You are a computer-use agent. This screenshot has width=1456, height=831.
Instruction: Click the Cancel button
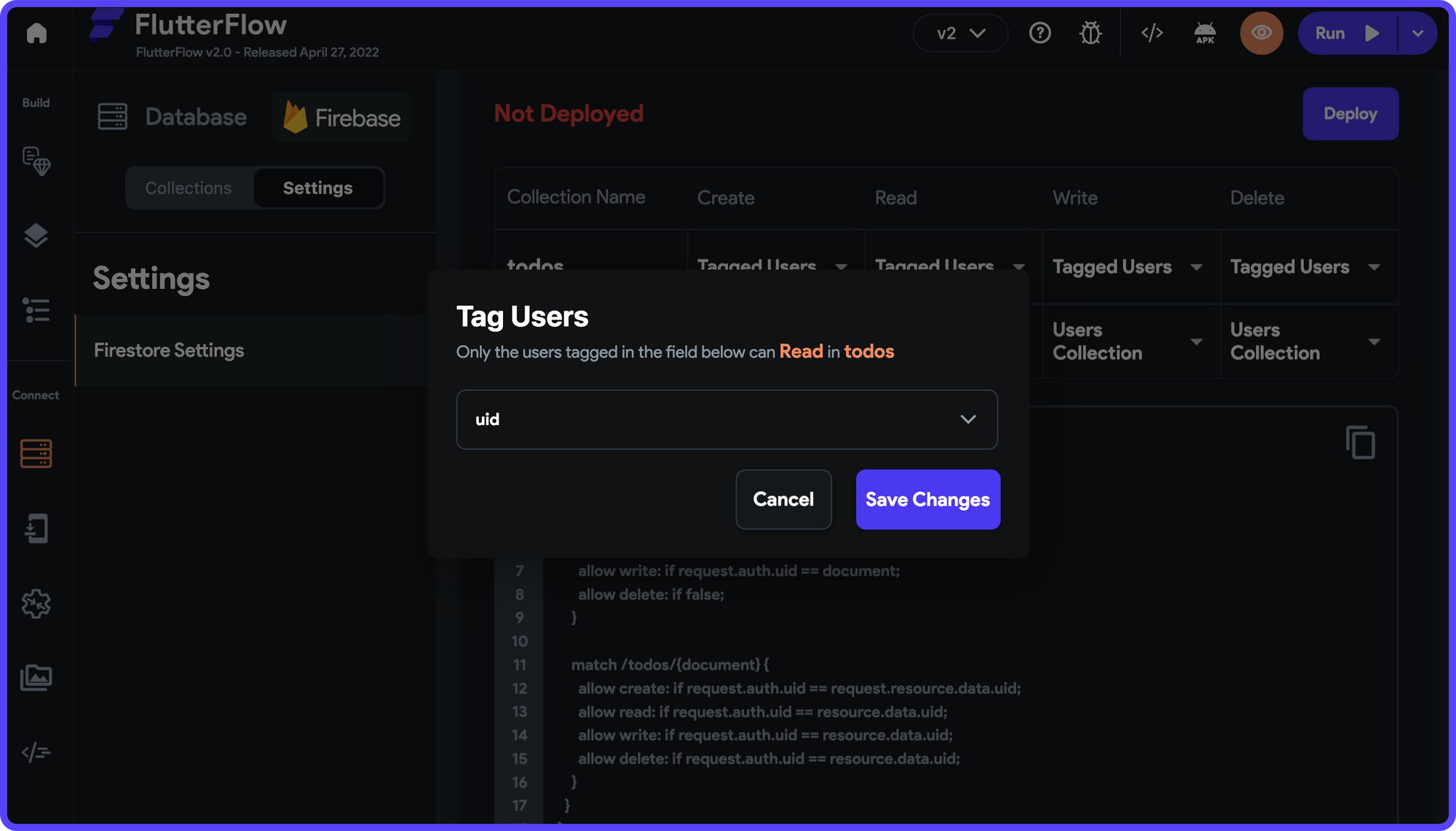tap(783, 499)
